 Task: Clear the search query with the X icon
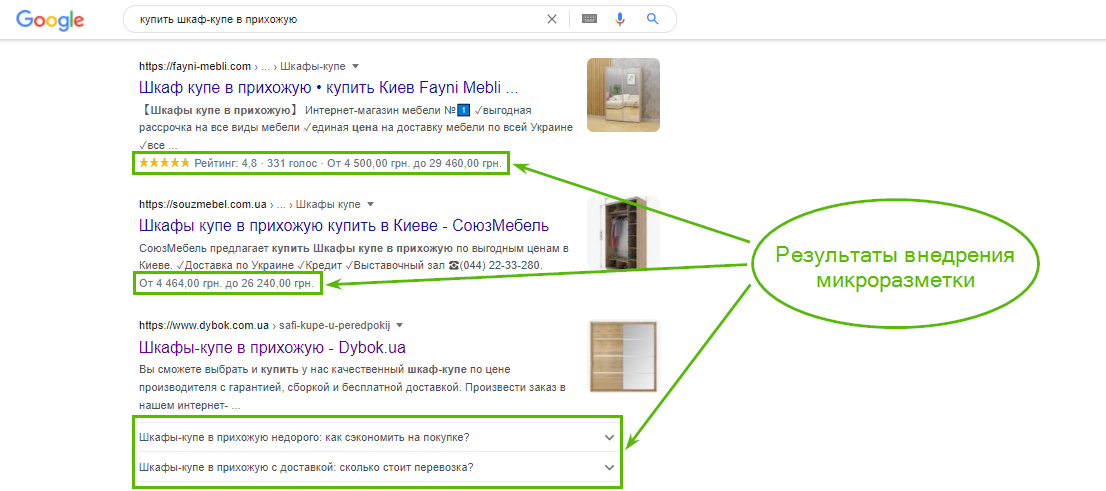(x=552, y=20)
